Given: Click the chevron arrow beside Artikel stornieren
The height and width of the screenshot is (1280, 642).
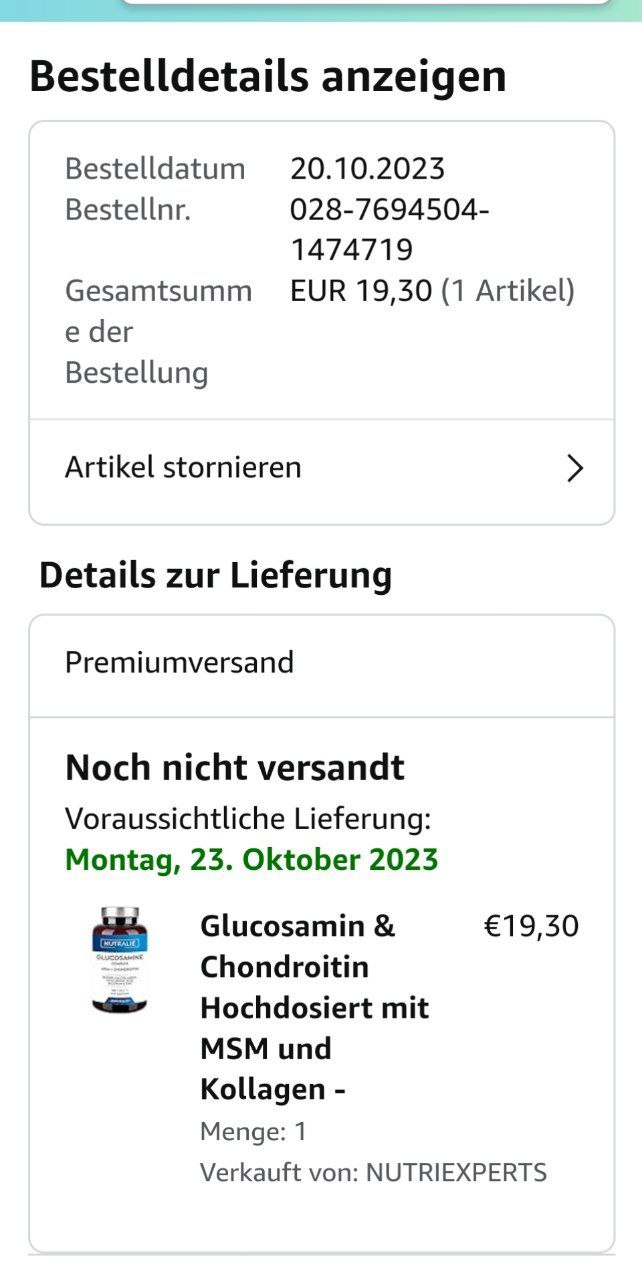Looking at the screenshot, I should [574, 468].
